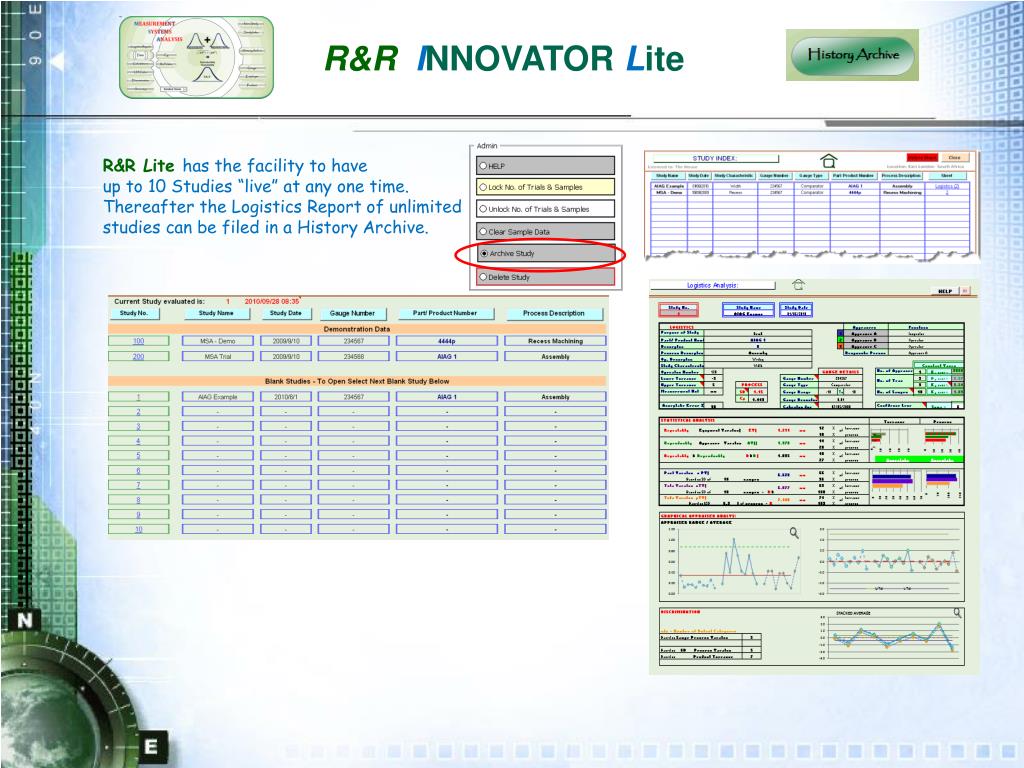Open blank study 9
Image resolution: width=1024 pixels, height=768 pixels.
click(x=138, y=515)
